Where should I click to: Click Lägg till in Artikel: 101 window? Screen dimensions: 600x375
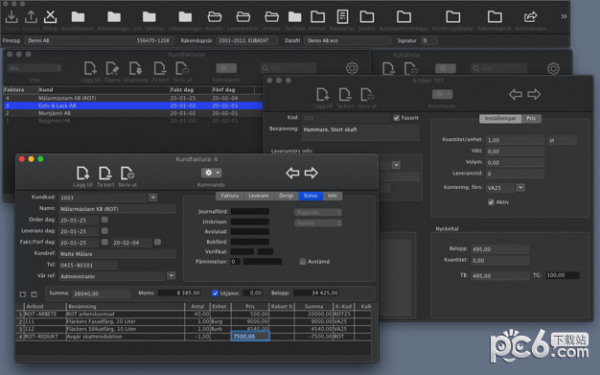[x=322, y=95]
